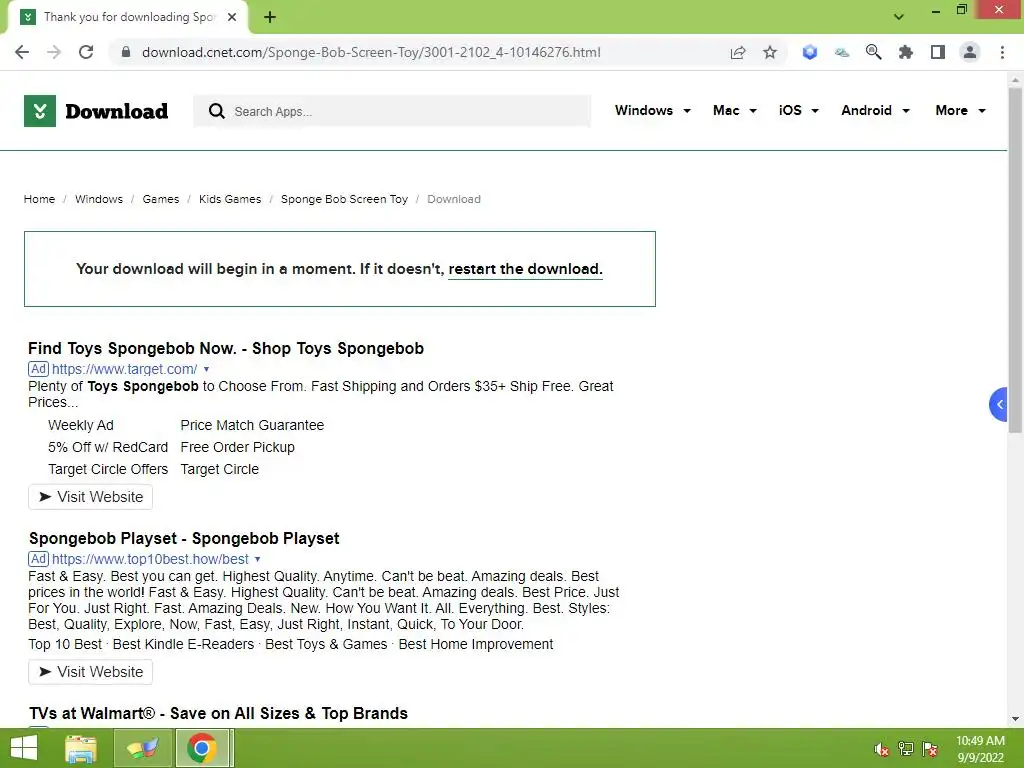Open the Target Circle Offers sitelink
The image size is (1024, 768).
pos(108,470)
